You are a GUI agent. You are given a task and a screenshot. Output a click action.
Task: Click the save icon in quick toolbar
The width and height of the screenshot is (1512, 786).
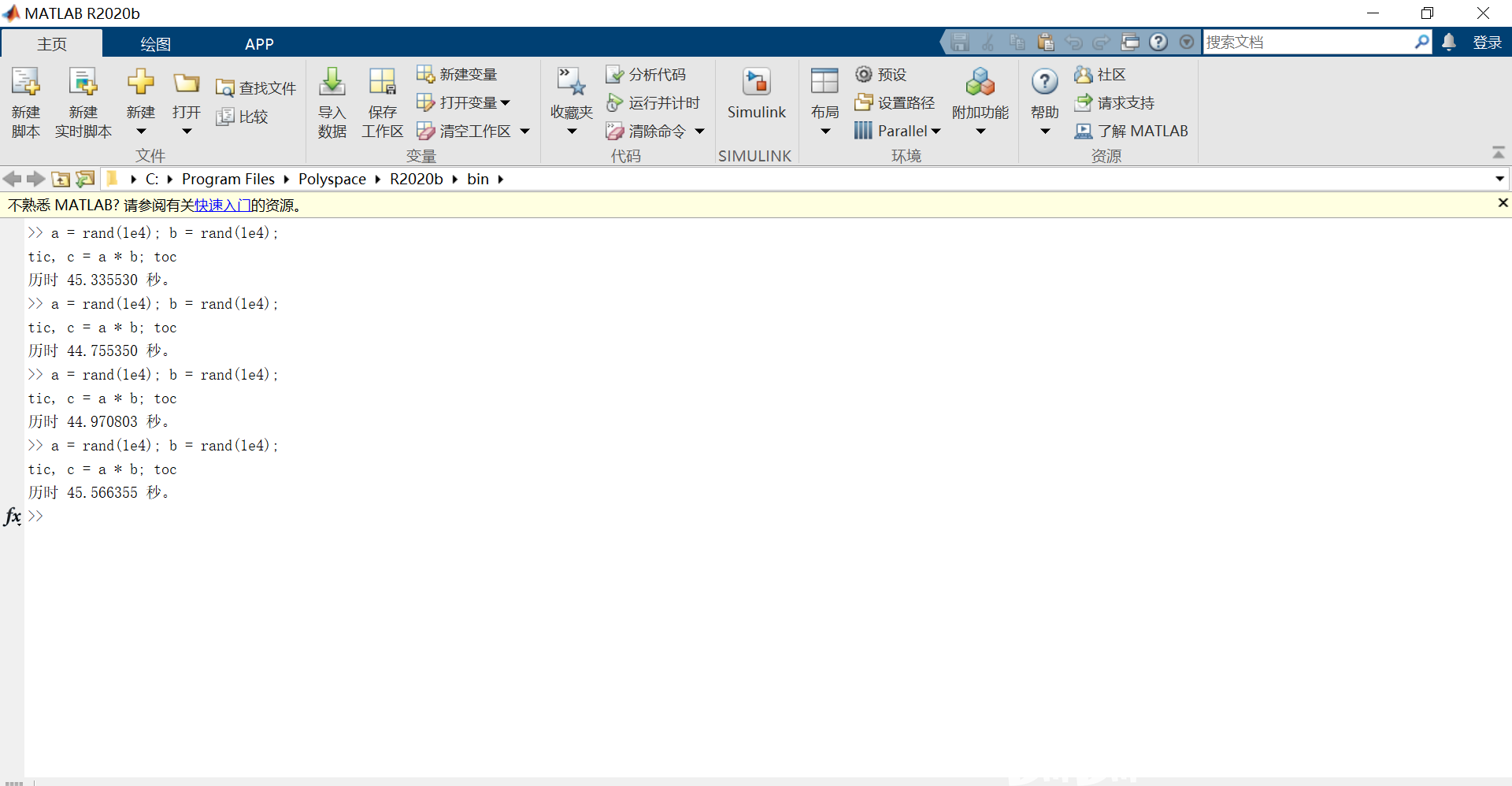(x=959, y=42)
